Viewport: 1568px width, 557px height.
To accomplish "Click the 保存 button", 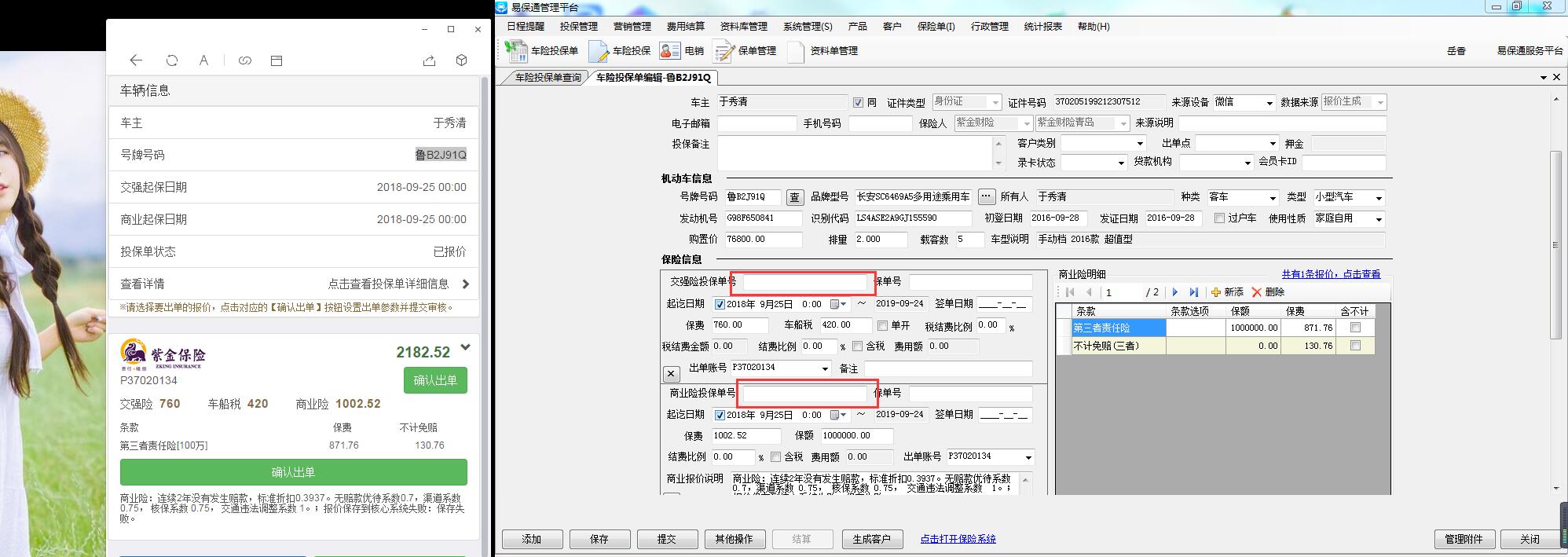I will (x=599, y=539).
